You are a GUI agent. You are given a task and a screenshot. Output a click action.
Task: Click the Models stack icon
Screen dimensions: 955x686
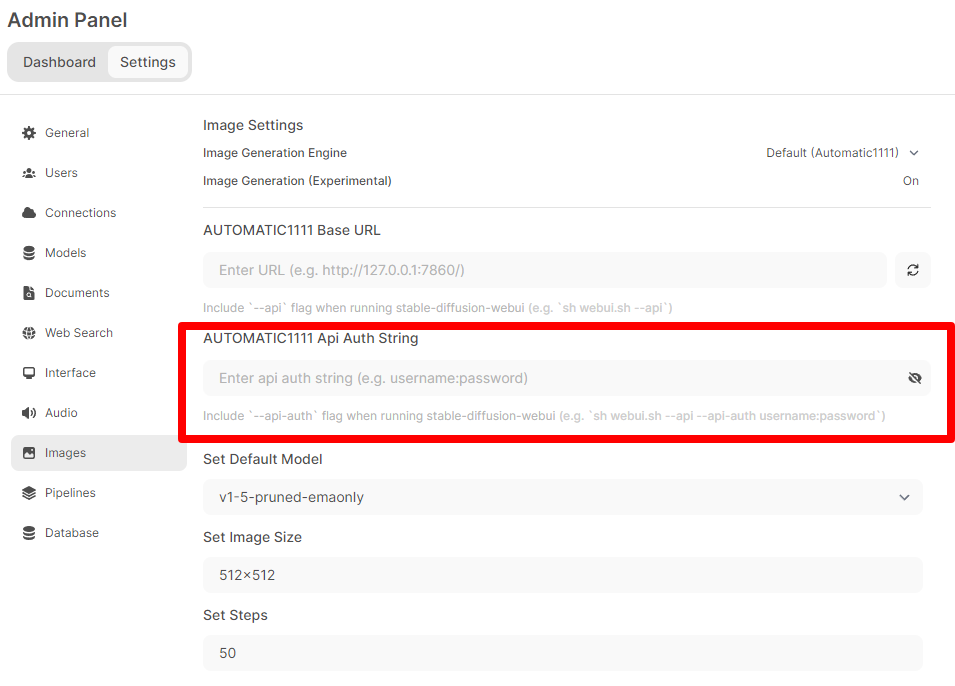click(29, 253)
